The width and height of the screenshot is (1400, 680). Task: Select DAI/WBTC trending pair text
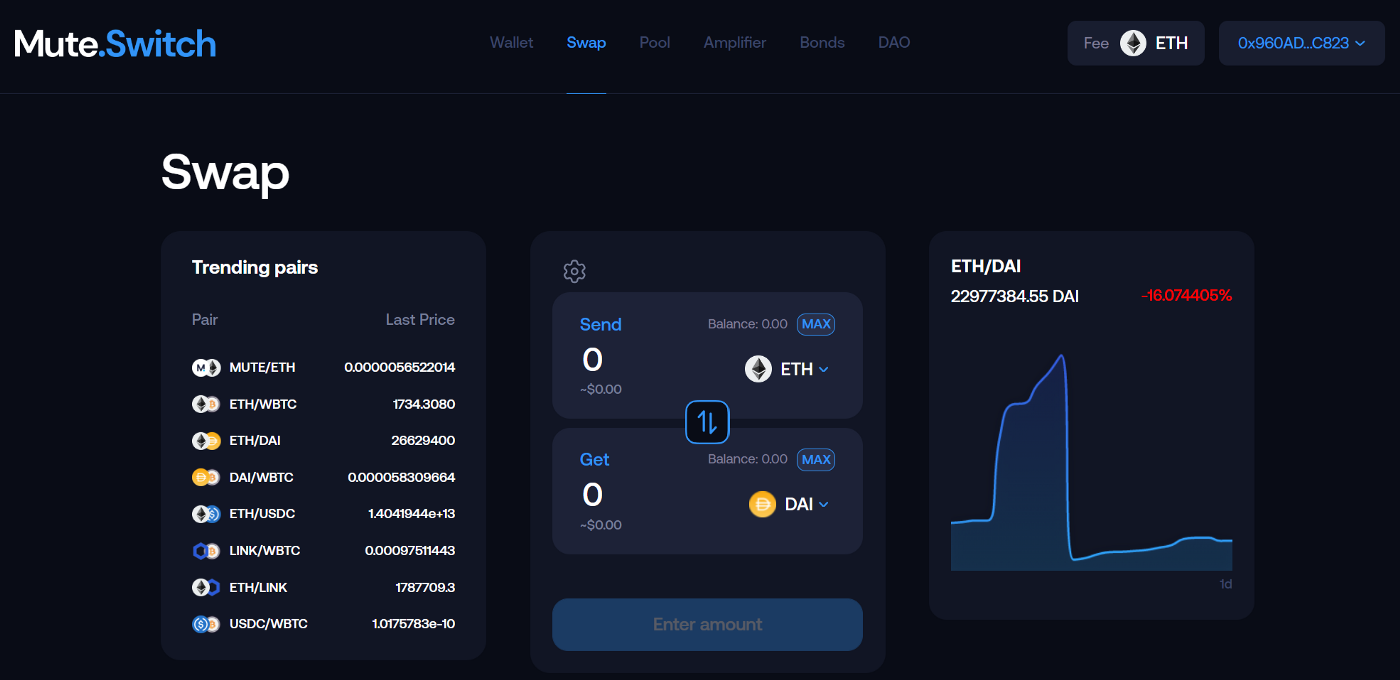261,477
